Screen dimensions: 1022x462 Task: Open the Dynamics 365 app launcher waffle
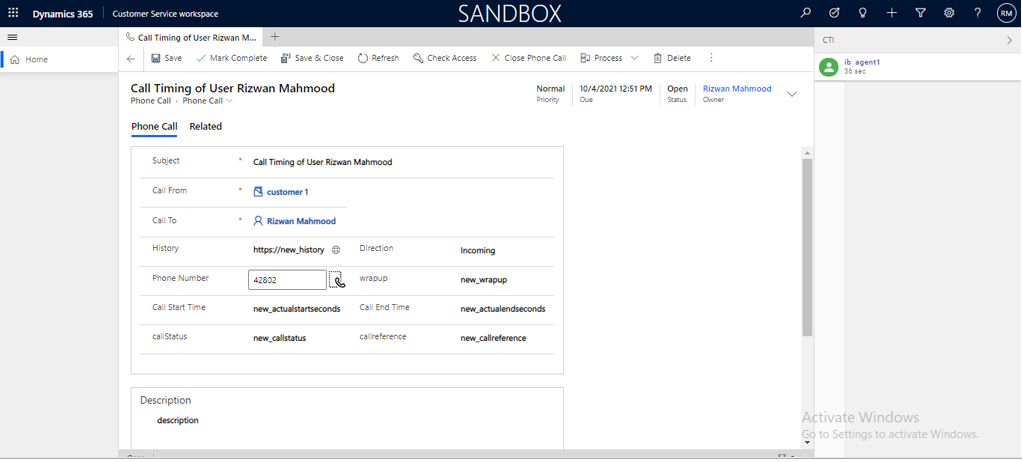(13, 13)
